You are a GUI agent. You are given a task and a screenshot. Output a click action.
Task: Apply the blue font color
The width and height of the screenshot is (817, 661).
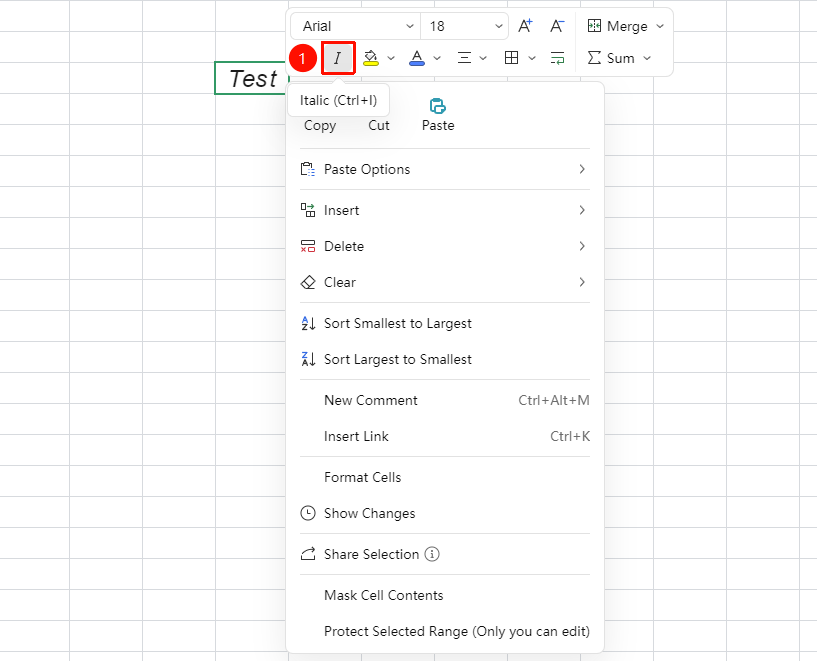[417, 58]
